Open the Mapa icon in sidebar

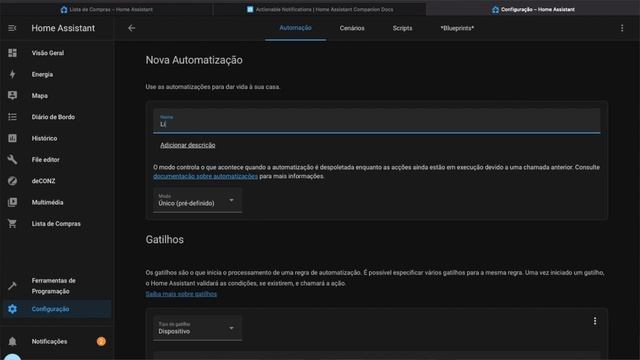pyautogui.click(x=12, y=96)
